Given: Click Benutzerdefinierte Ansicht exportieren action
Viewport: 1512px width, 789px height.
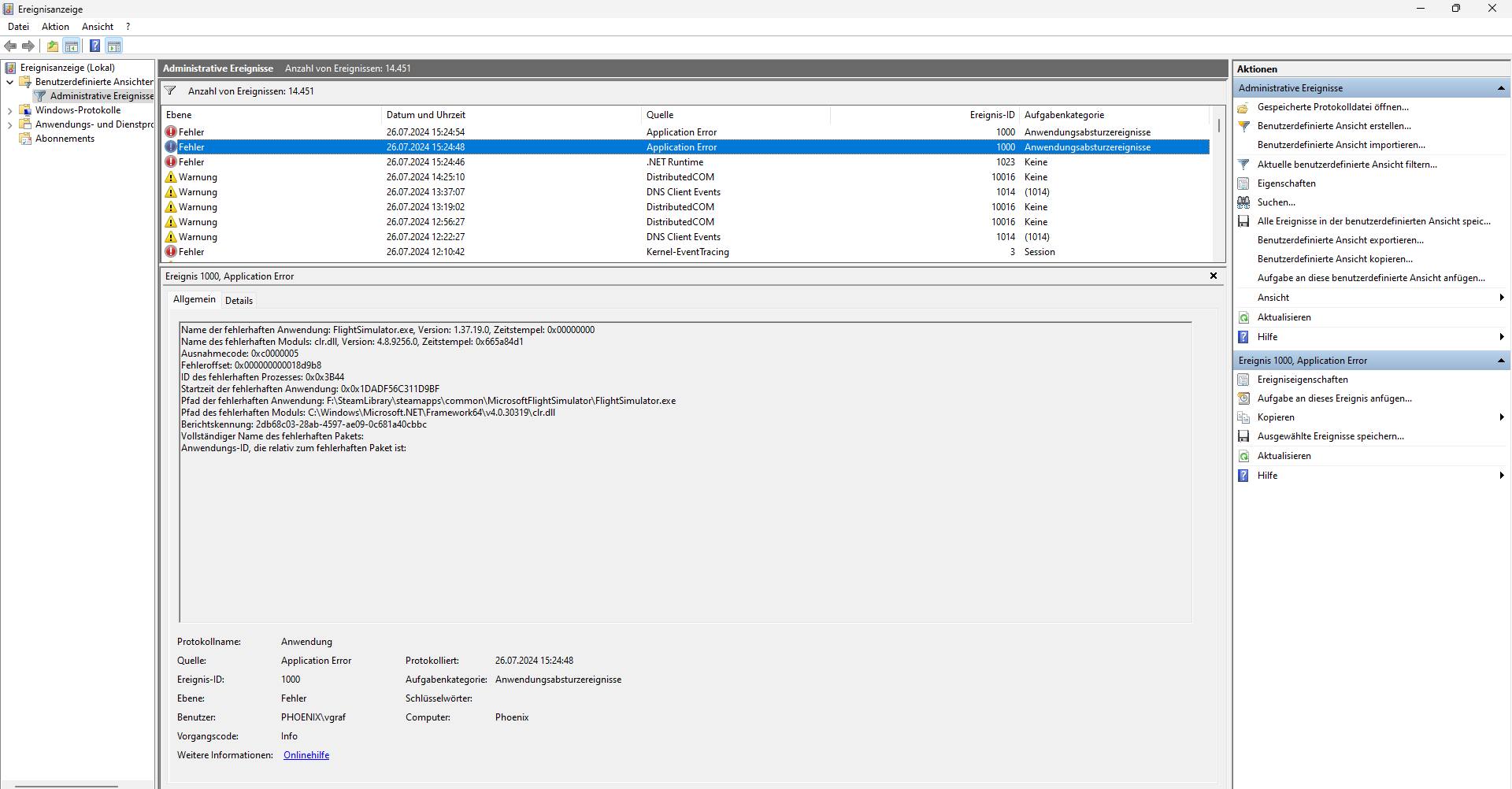Looking at the screenshot, I should (x=1340, y=240).
